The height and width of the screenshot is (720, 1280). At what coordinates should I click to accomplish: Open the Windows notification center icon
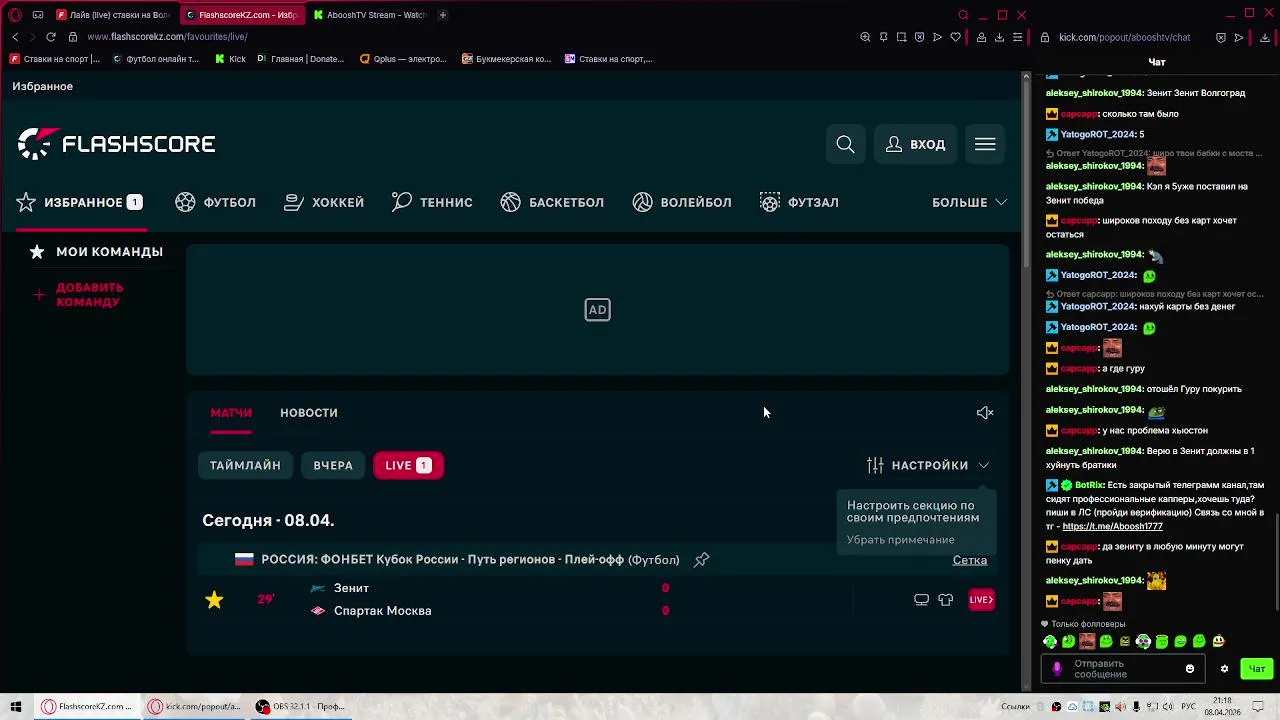coord(1256,707)
